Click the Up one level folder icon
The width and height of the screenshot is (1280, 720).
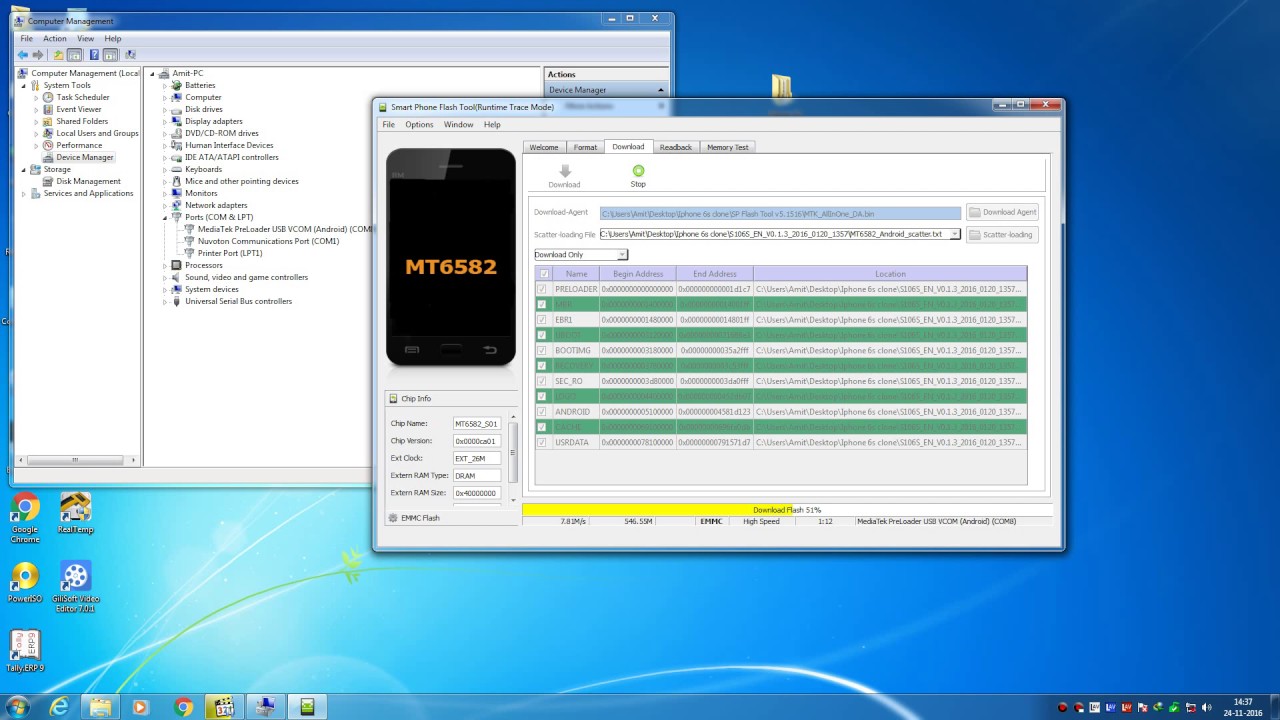(x=58, y=55)
